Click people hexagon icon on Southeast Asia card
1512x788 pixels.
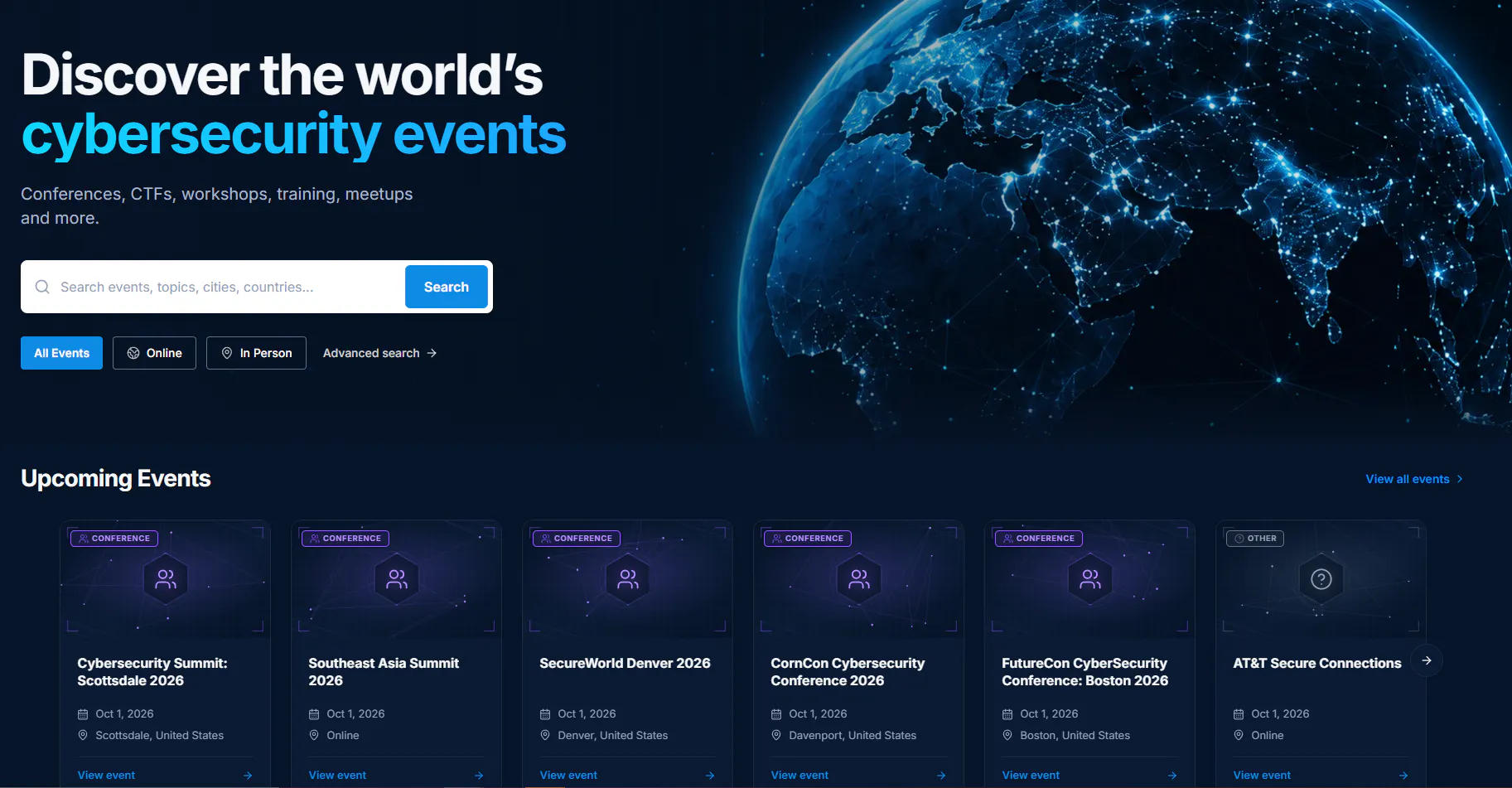[x=397, y=579]
